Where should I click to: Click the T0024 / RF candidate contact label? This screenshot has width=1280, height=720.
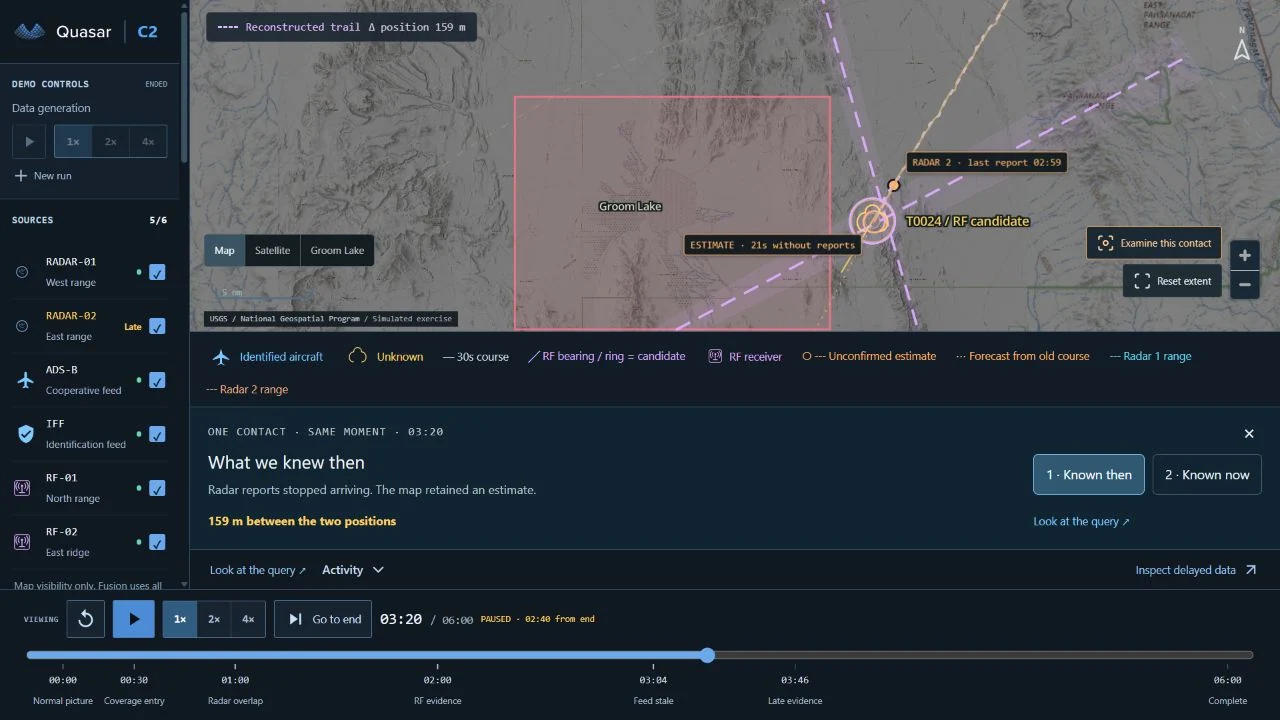(x=967, y=221)
